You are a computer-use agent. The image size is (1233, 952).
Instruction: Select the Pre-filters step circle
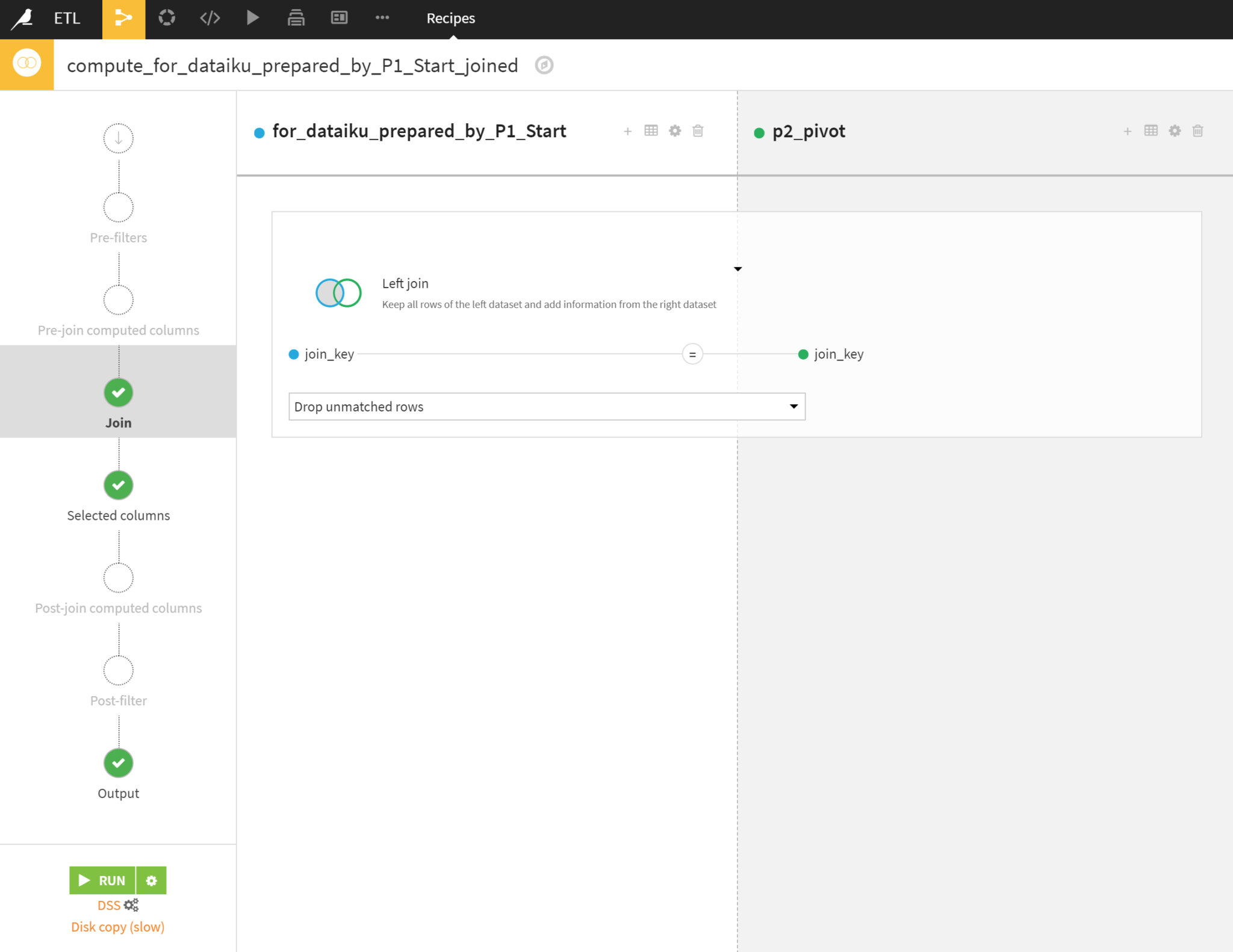[119, 208]
